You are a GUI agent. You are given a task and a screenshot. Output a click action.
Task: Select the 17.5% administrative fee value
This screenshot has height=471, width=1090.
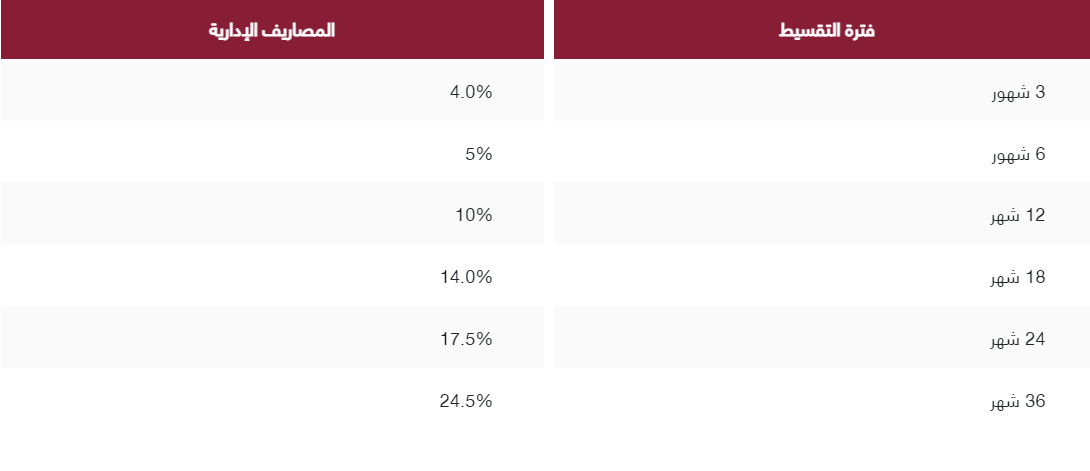(466, 340)
